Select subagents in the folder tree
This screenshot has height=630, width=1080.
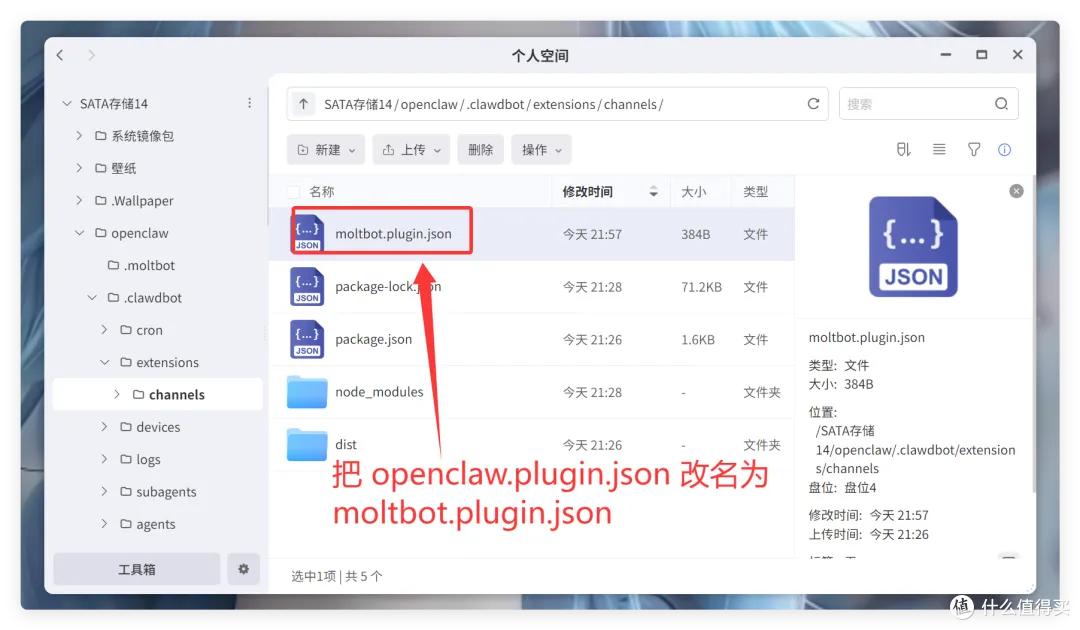(166, 492)
